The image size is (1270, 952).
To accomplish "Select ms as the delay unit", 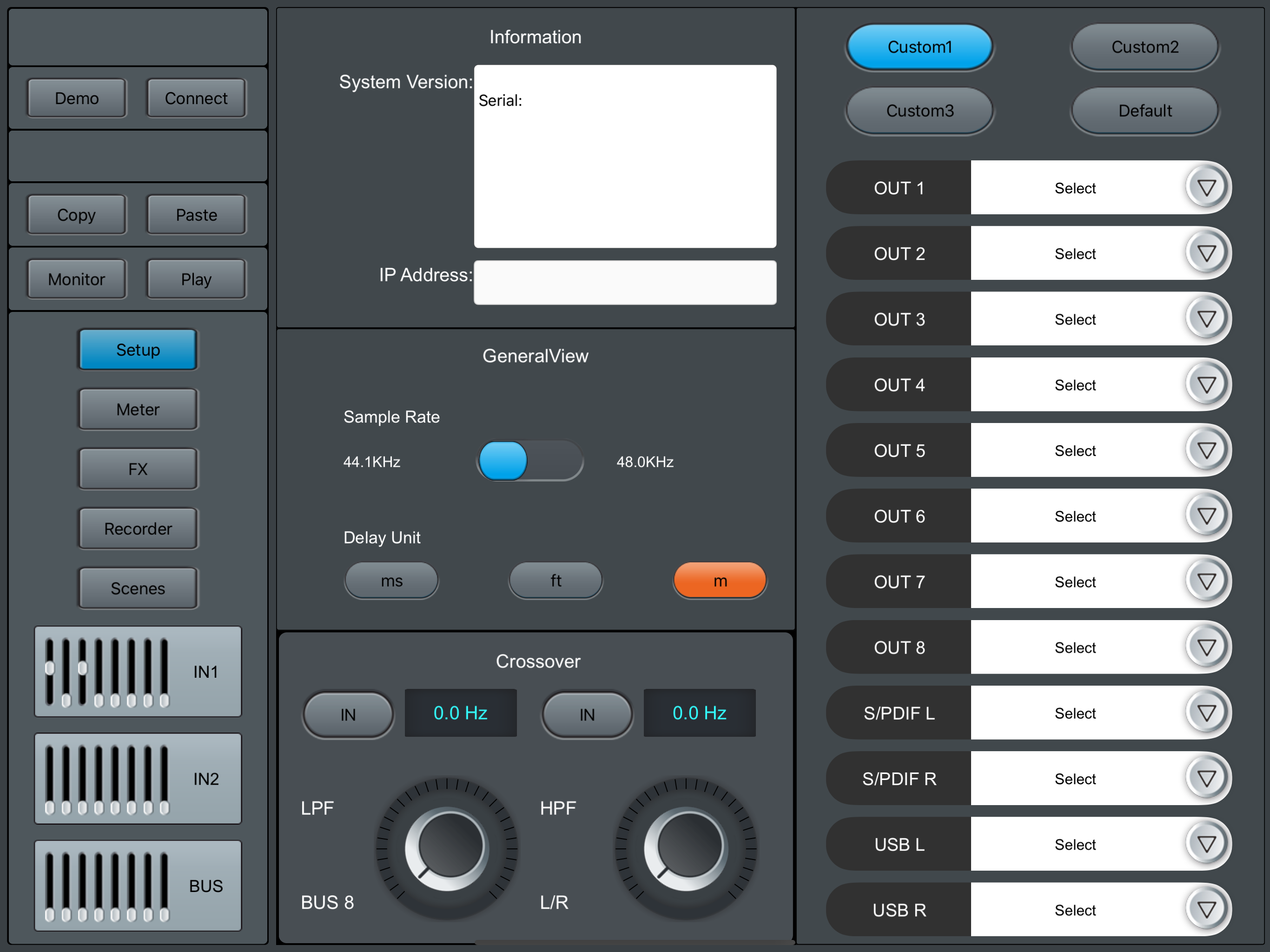I will [391, 581].
